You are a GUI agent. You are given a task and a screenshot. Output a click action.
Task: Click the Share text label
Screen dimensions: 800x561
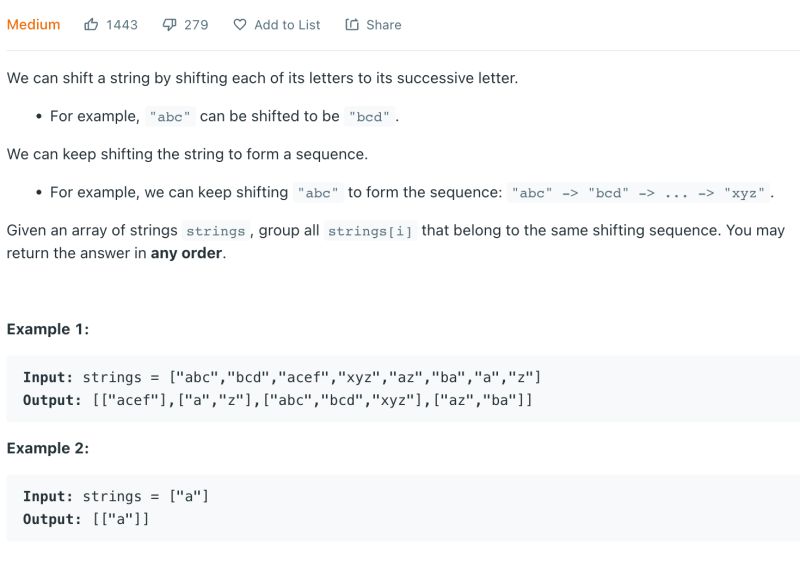point(384,24)
